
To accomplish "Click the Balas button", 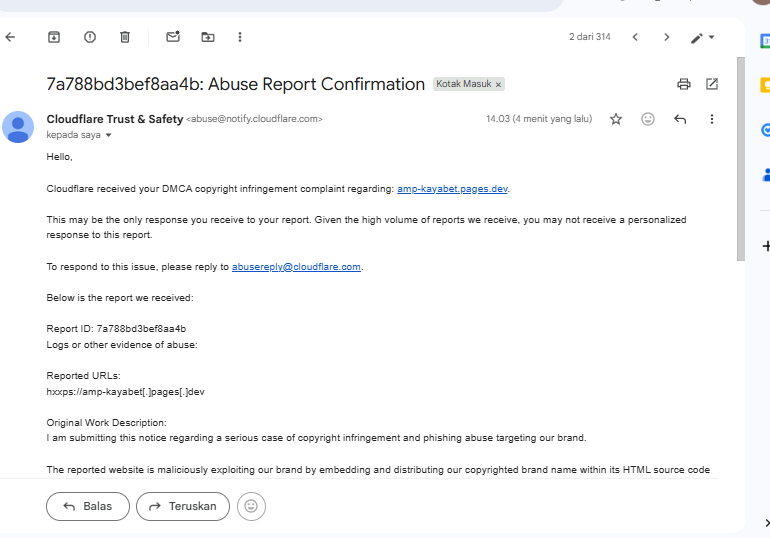I will pyautogui.click(x=87, y=506).
